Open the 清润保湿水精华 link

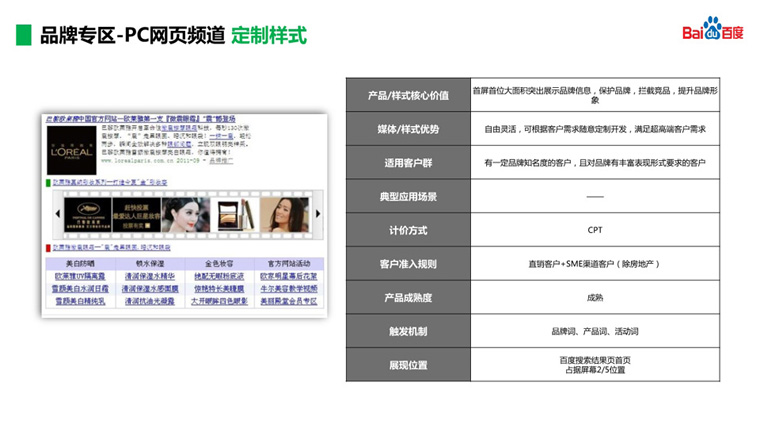[x=150, y=276]
